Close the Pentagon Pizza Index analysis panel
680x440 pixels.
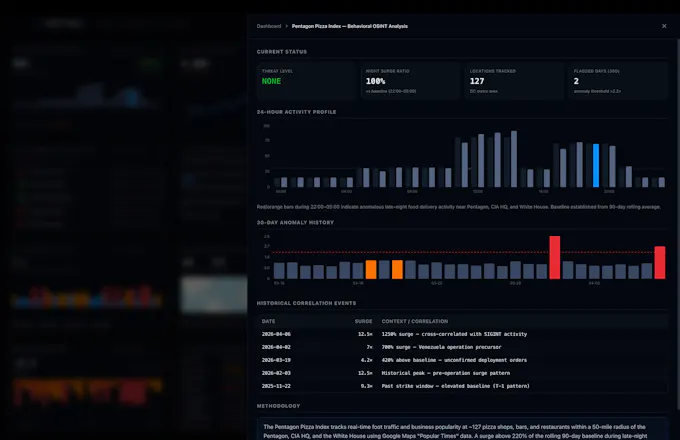click(664, 26)
